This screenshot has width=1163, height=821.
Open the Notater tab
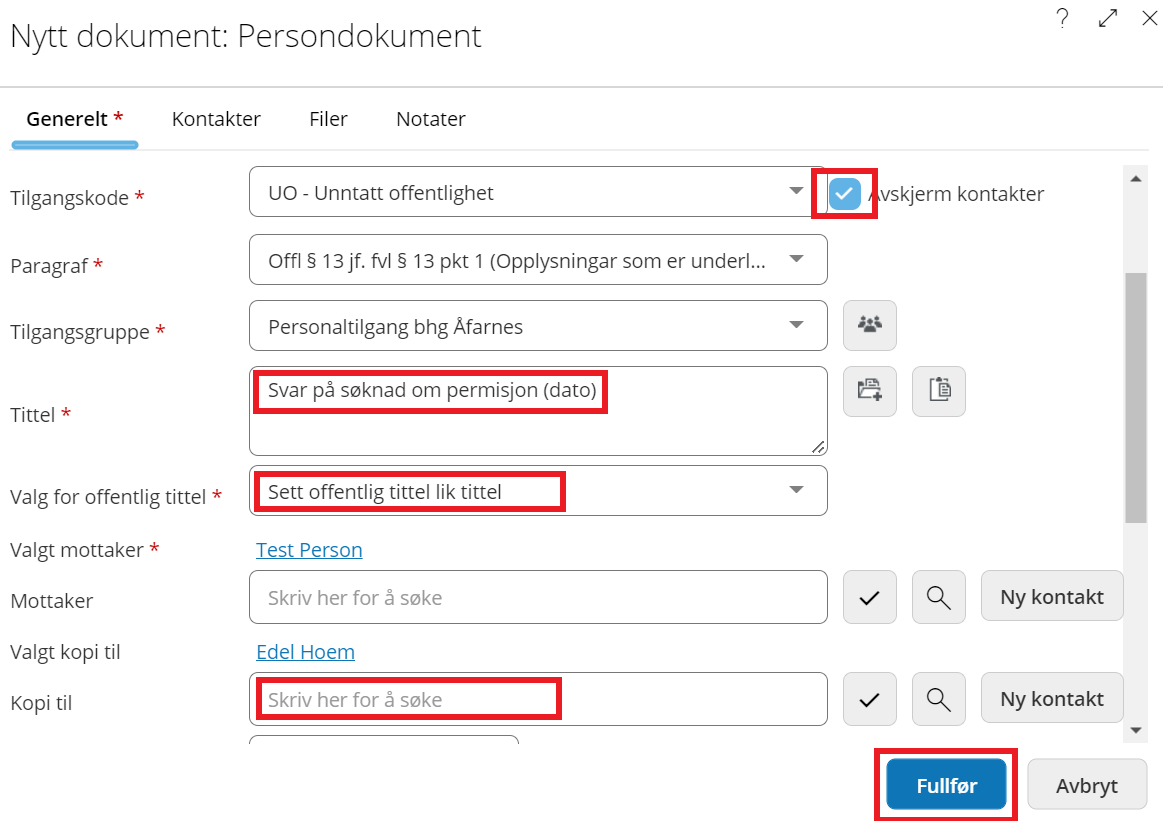[x=431, y=119]
